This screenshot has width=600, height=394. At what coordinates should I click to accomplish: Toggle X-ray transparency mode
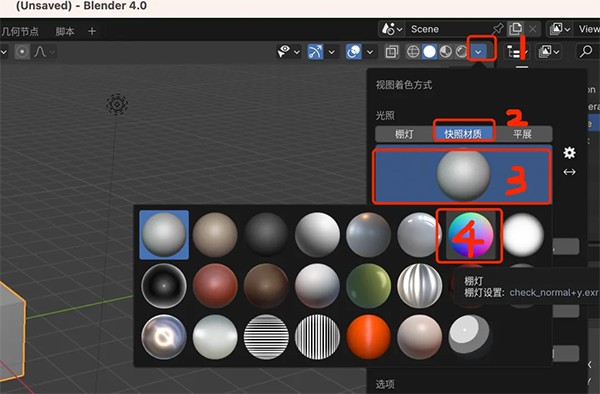tap(391, 52)
